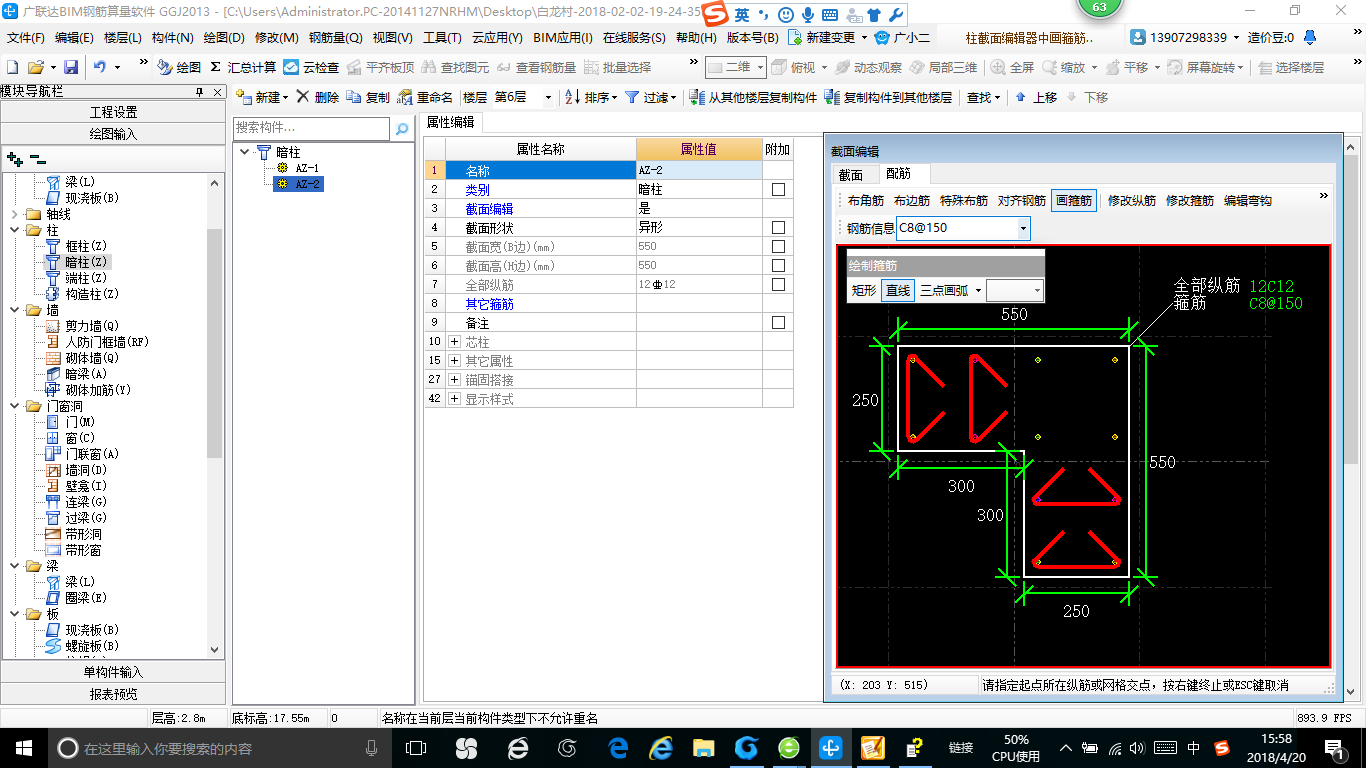Click the 布角筋 button
The height and width of the screenshot is (768, 1366).
[864, 200]
